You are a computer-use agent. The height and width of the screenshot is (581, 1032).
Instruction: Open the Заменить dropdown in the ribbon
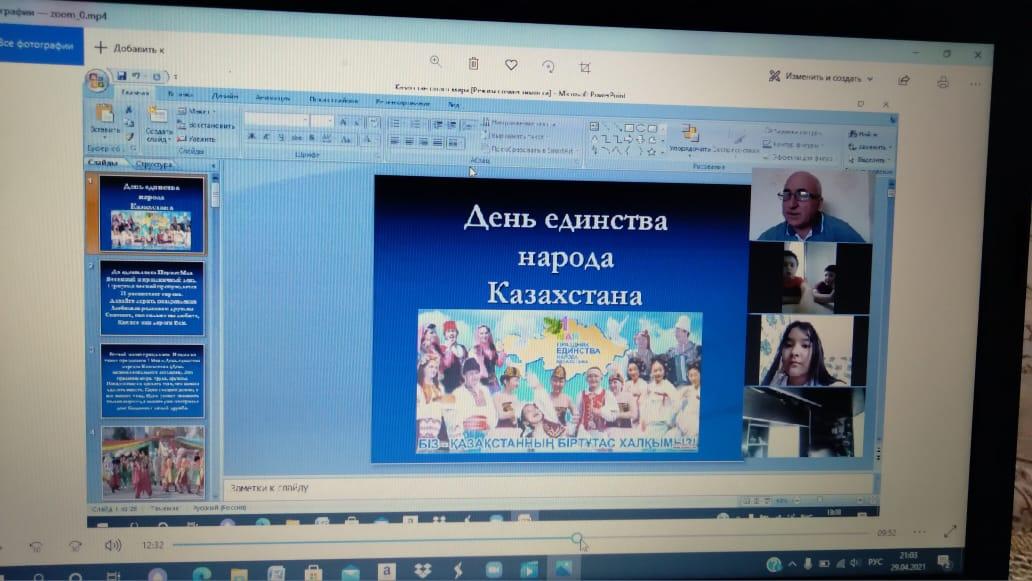(x=870, y=147)
